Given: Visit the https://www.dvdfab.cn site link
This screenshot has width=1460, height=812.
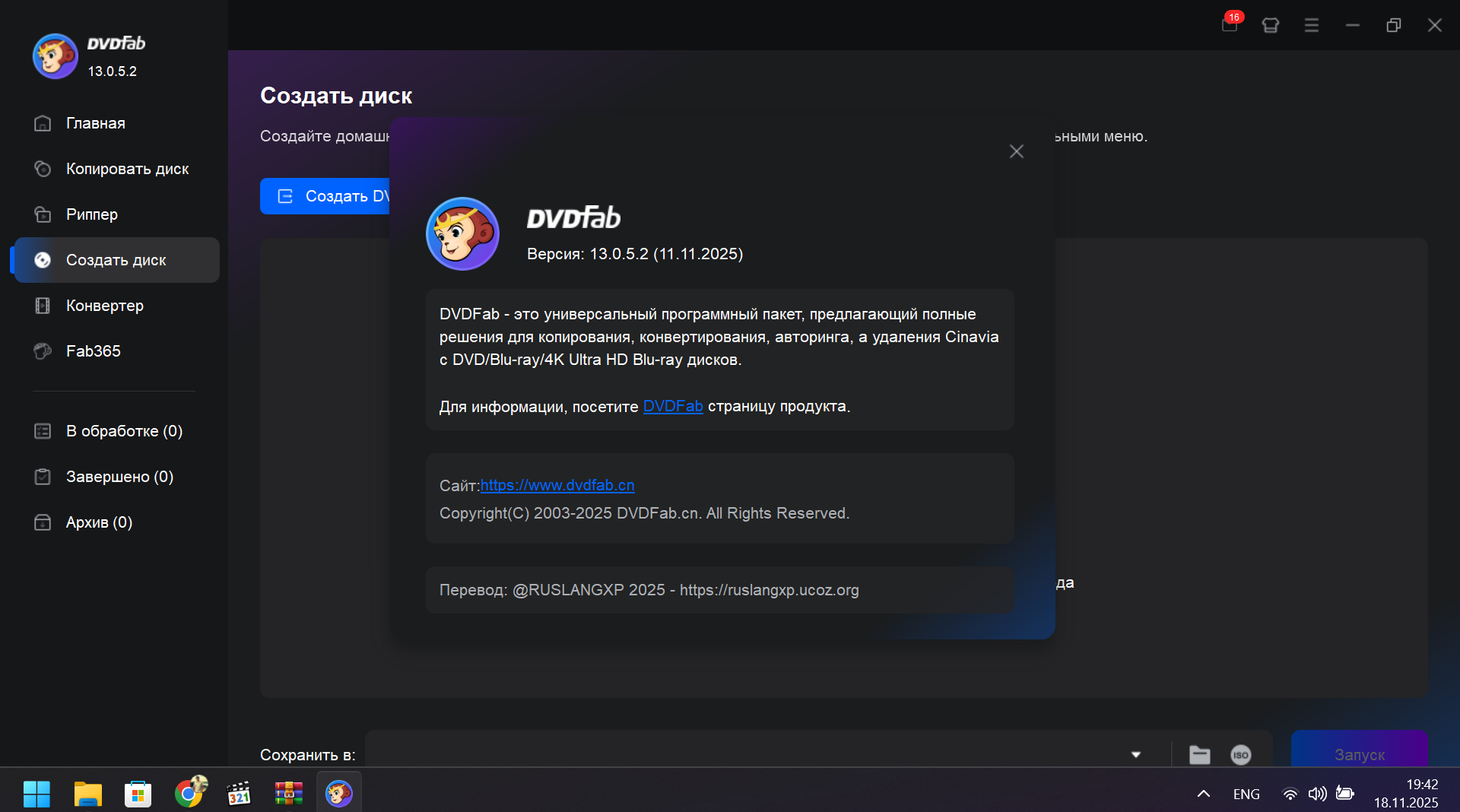Looking at the screenshot, I should pos(557,485).
